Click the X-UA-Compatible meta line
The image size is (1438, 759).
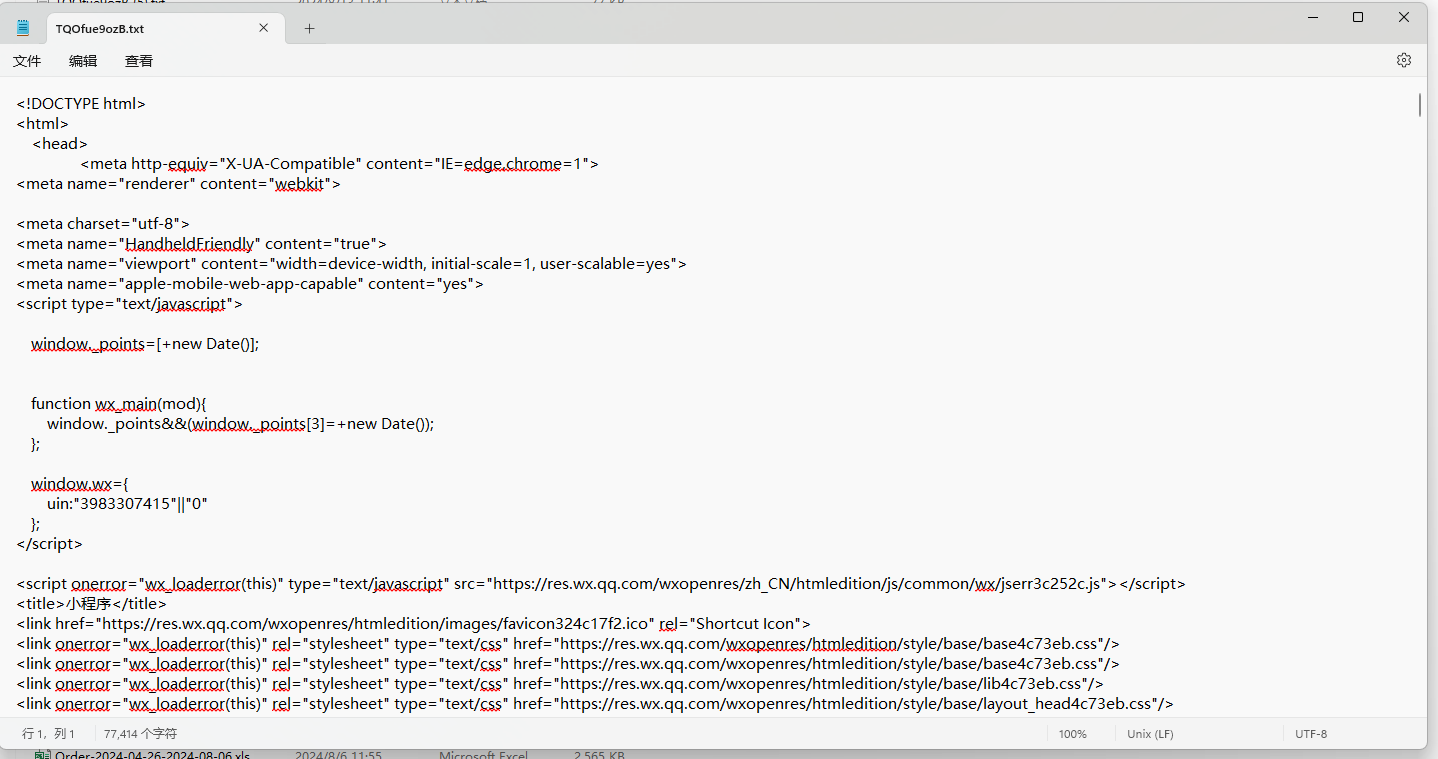coord(339,163)
